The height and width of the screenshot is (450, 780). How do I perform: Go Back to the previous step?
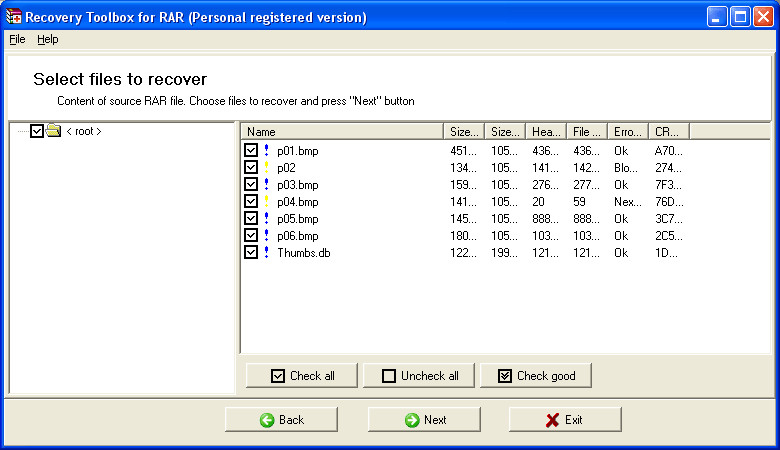point(281,420)
